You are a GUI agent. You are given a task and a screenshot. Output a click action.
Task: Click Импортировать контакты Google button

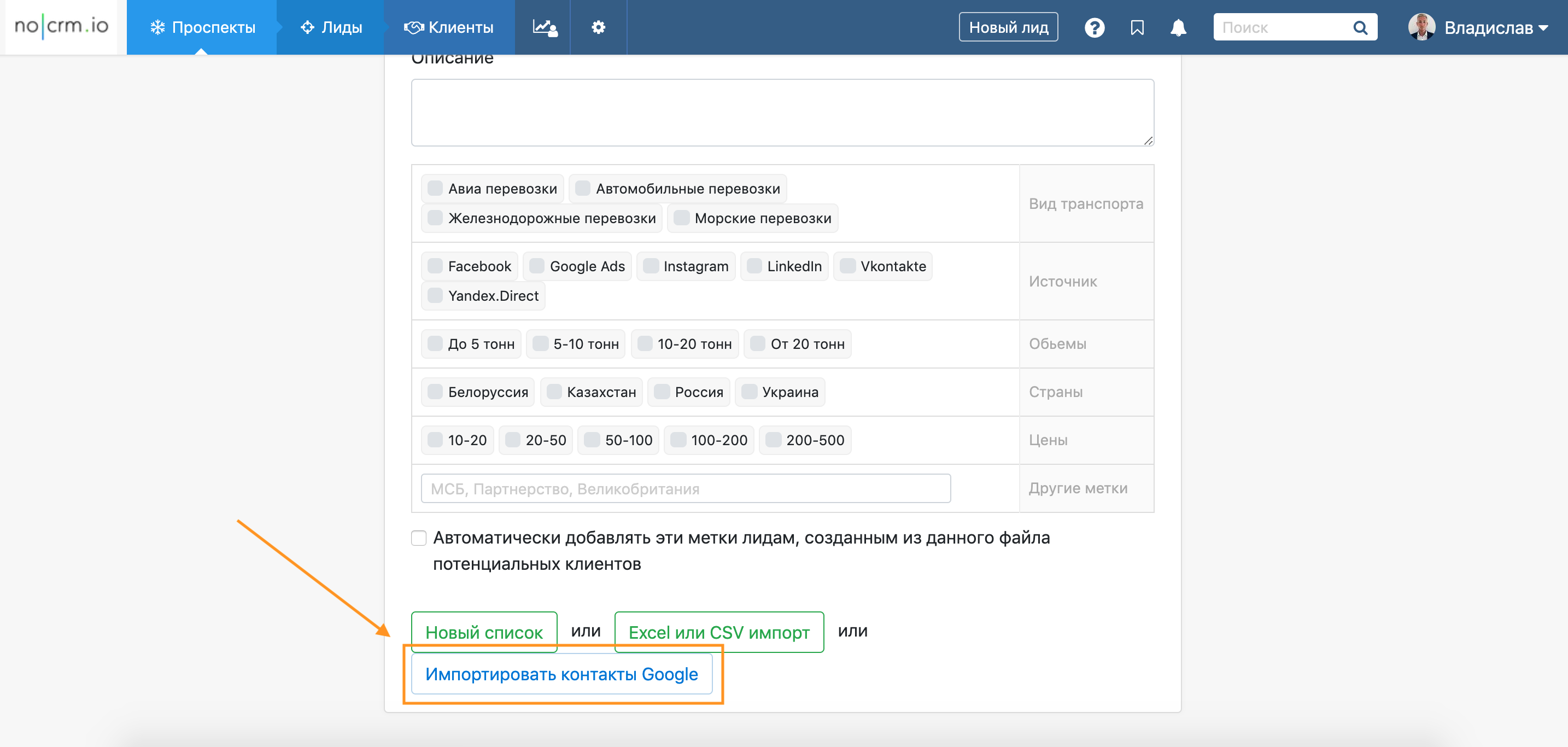(561, 674)
